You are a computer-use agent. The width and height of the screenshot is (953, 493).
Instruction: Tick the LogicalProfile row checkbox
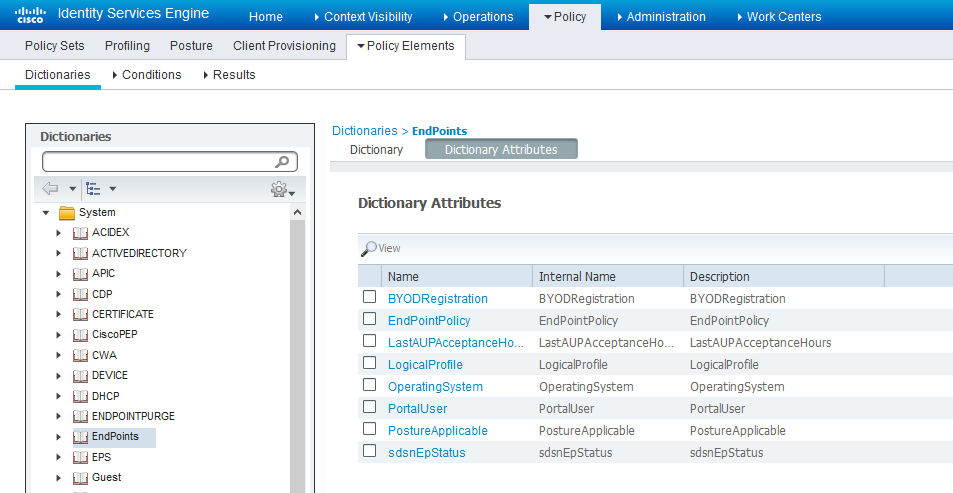[369, 364]
